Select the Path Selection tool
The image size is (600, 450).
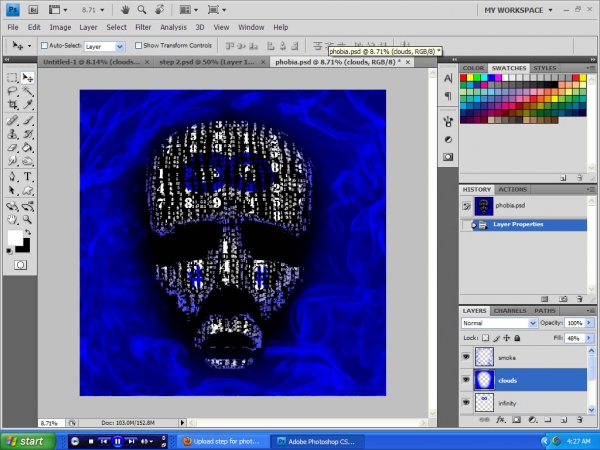(12, 190)
